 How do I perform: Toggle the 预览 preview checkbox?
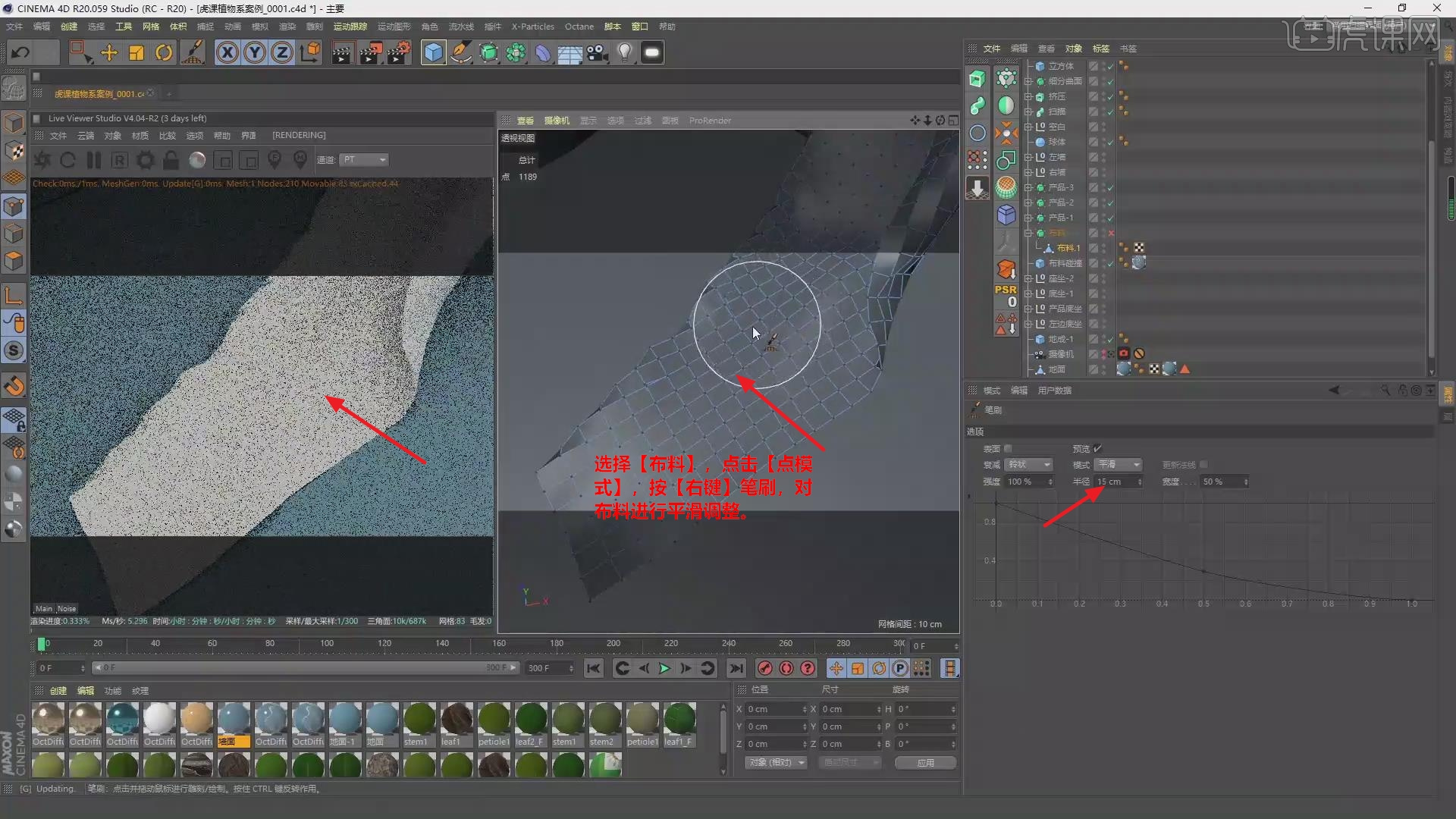coord(1097,449)
